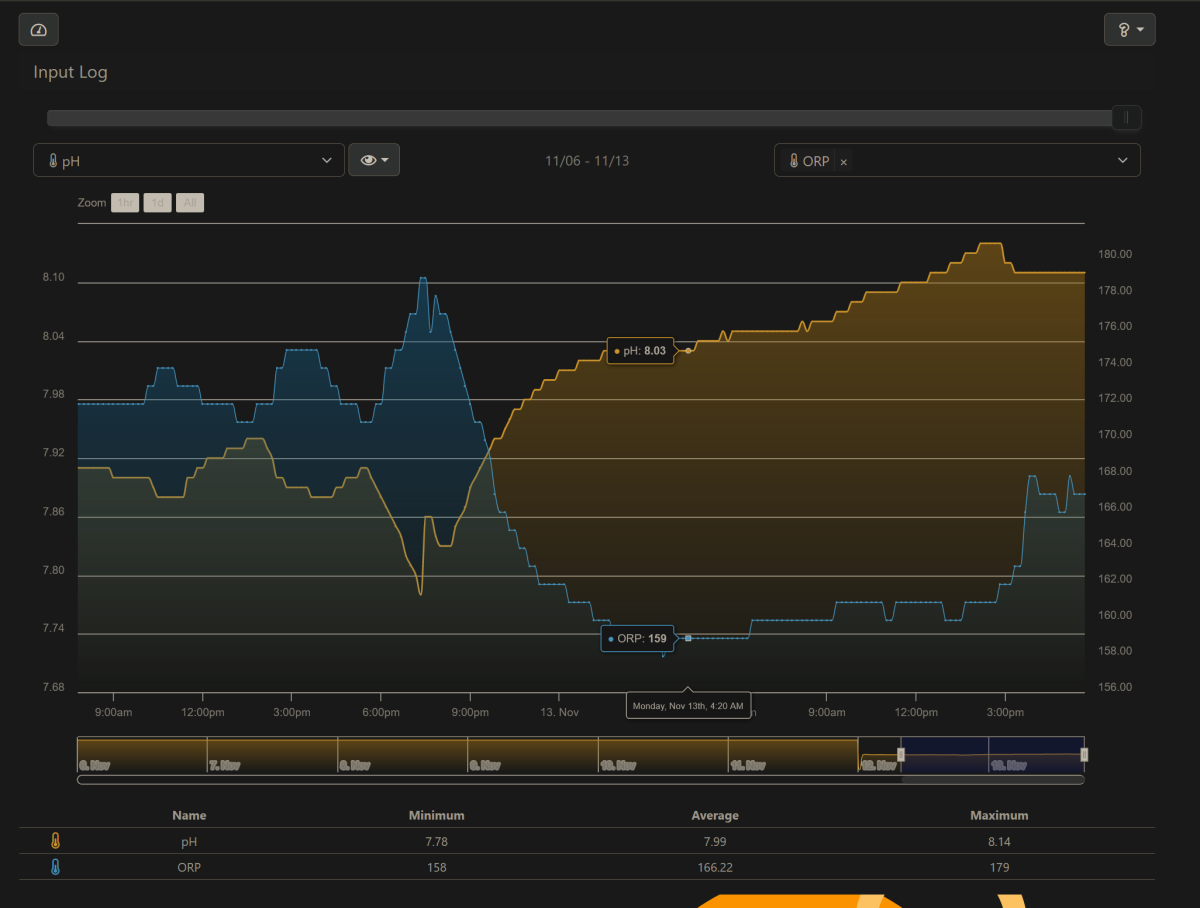Click the 13. Nov label in the navigator
The image size is (1200, 908).
pyautogui.click(x=1008, y=765)
